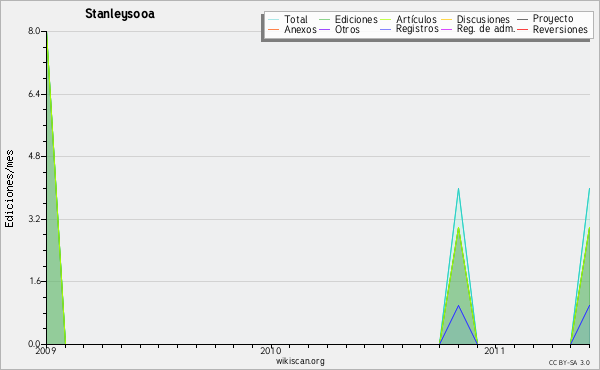This screenshot has width=600, height=370.
Task: Click the 3.2 y-axis value
Action: tap(34, 219)
